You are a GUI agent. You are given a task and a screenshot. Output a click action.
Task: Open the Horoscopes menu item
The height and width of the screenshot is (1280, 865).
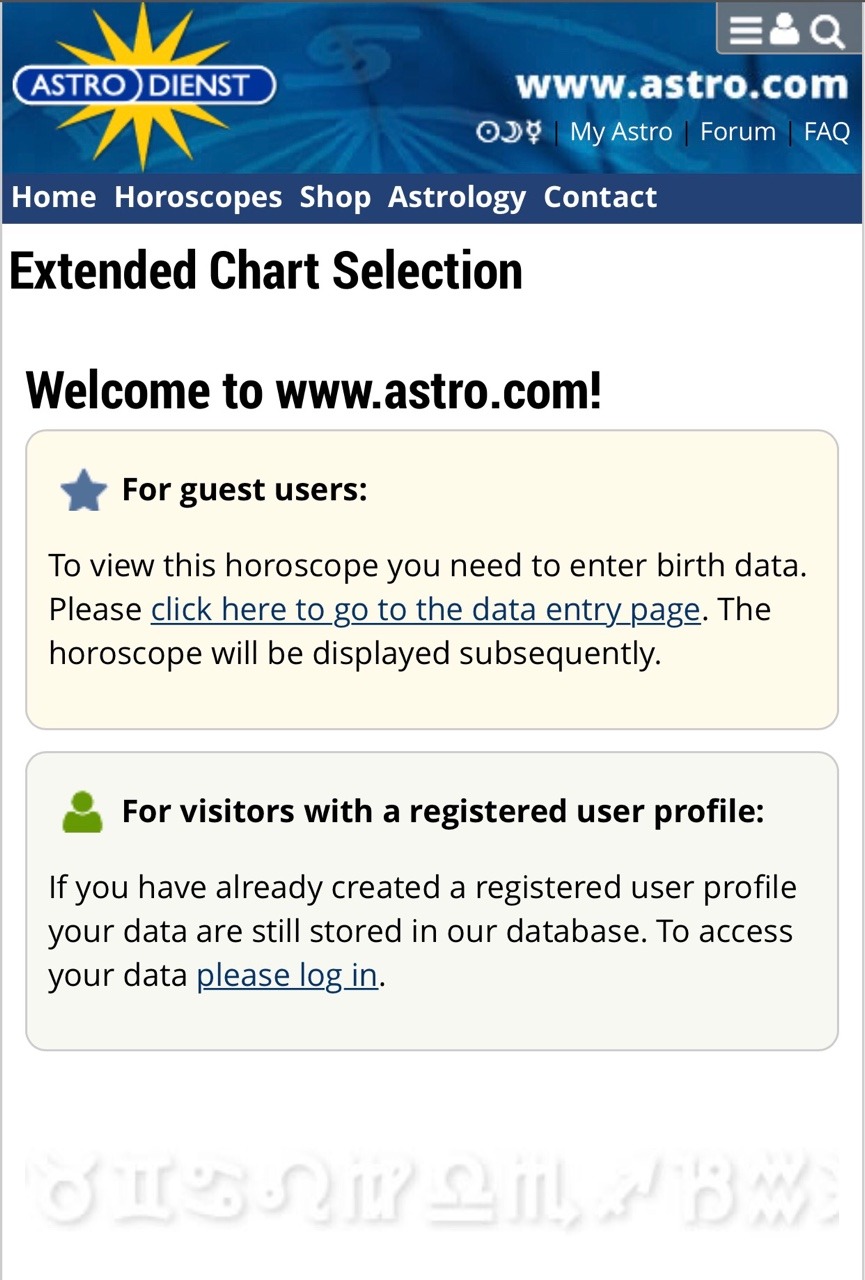(x=198, y=198)
